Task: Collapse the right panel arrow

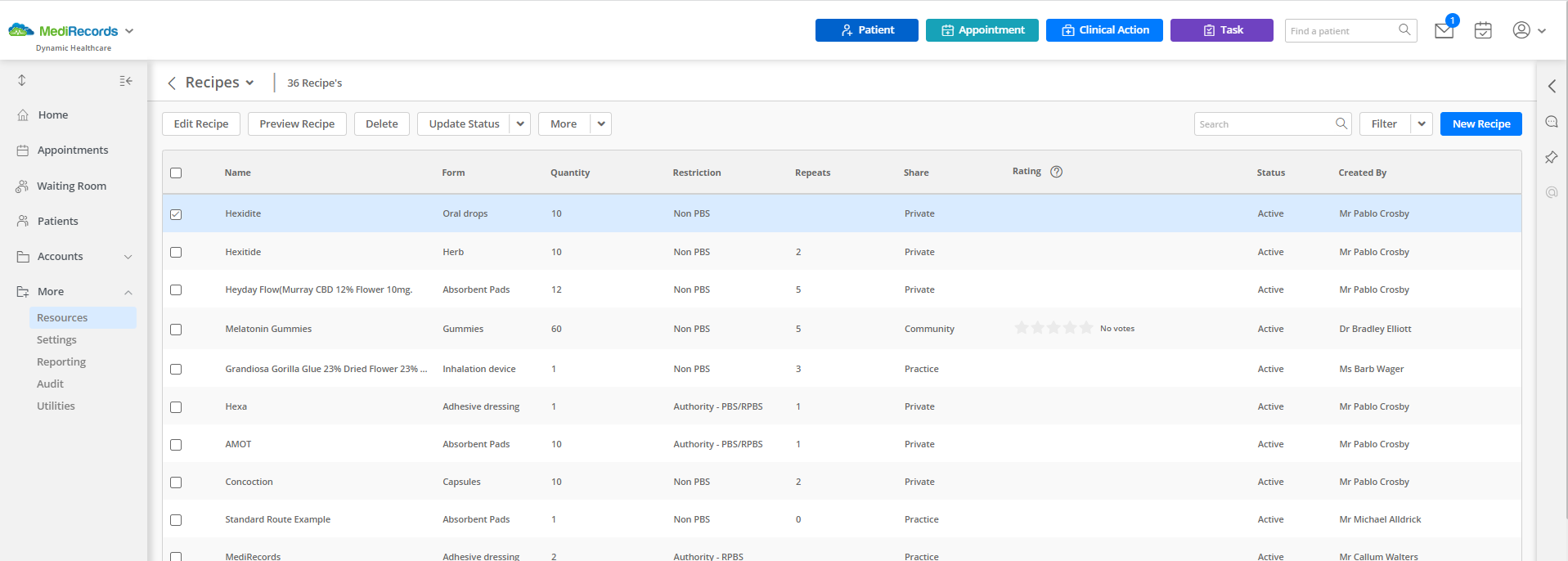Action: (1552, 86)
